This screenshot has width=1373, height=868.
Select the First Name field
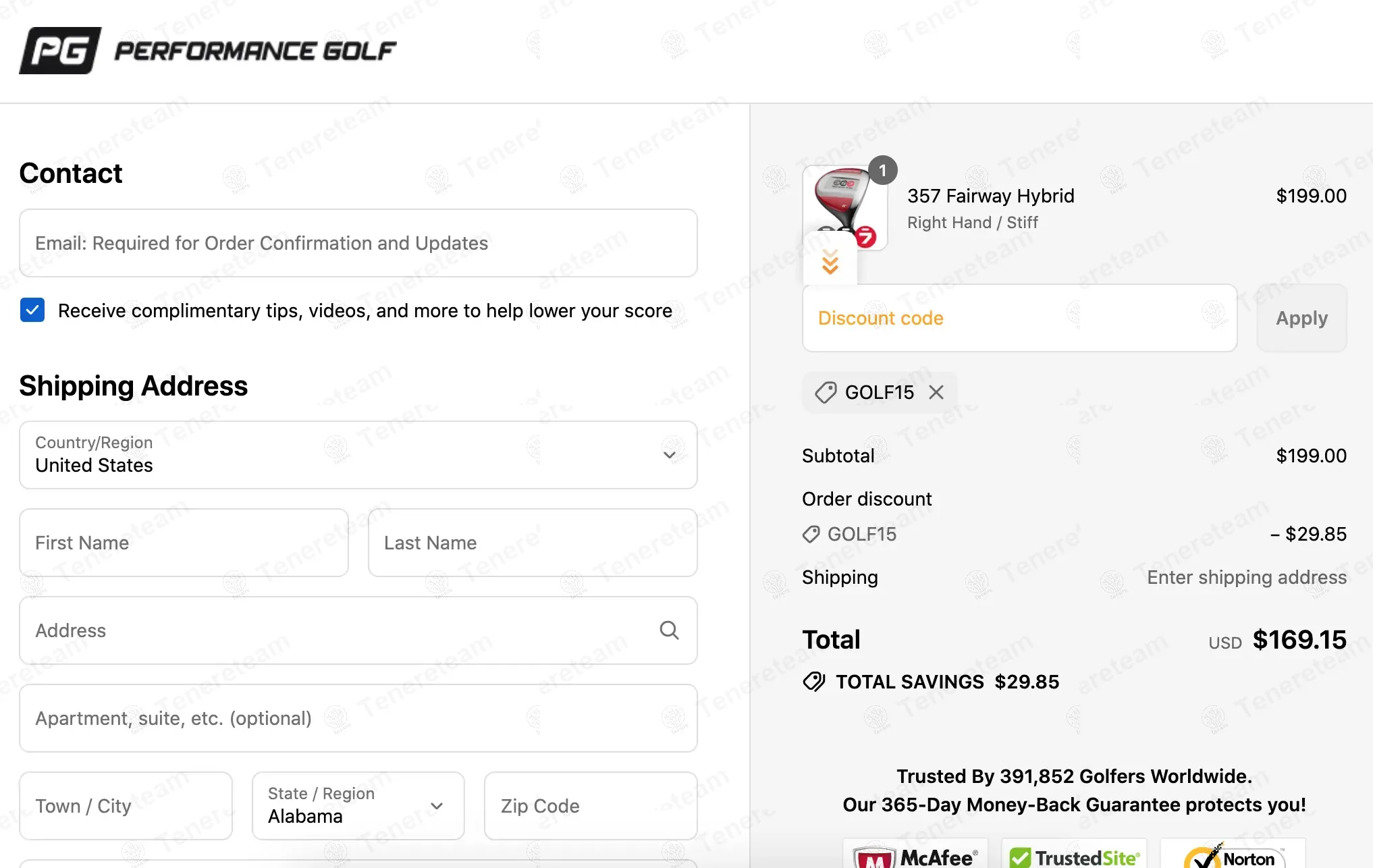point(184,543)
